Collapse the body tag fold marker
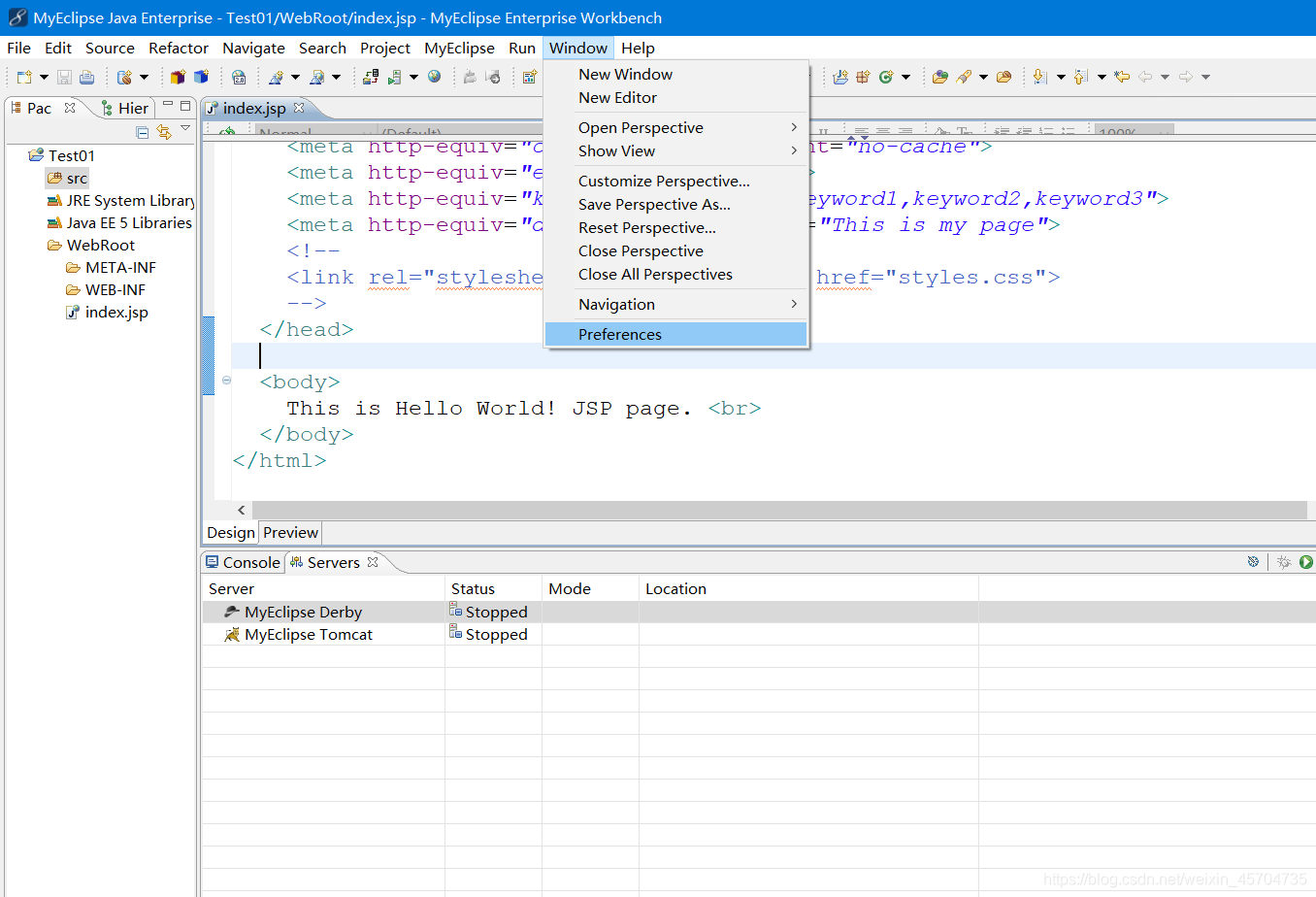Screen dimensions: 1316x897 point(226,381)
